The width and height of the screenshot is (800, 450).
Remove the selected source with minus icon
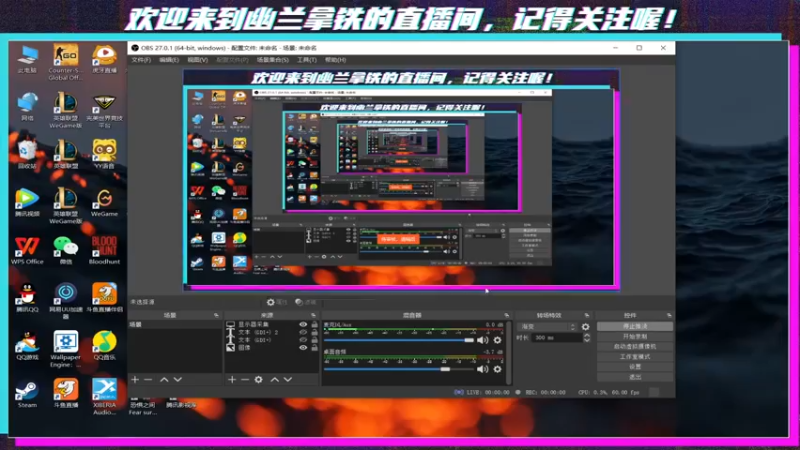245,380
